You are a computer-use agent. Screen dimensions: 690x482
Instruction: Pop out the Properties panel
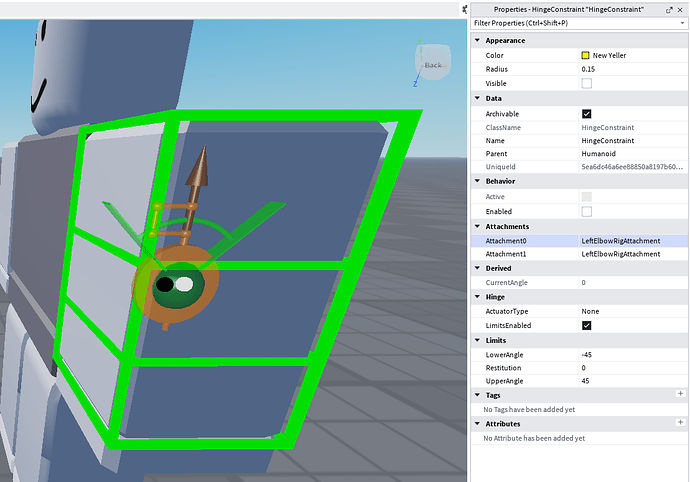click(669, 10)
